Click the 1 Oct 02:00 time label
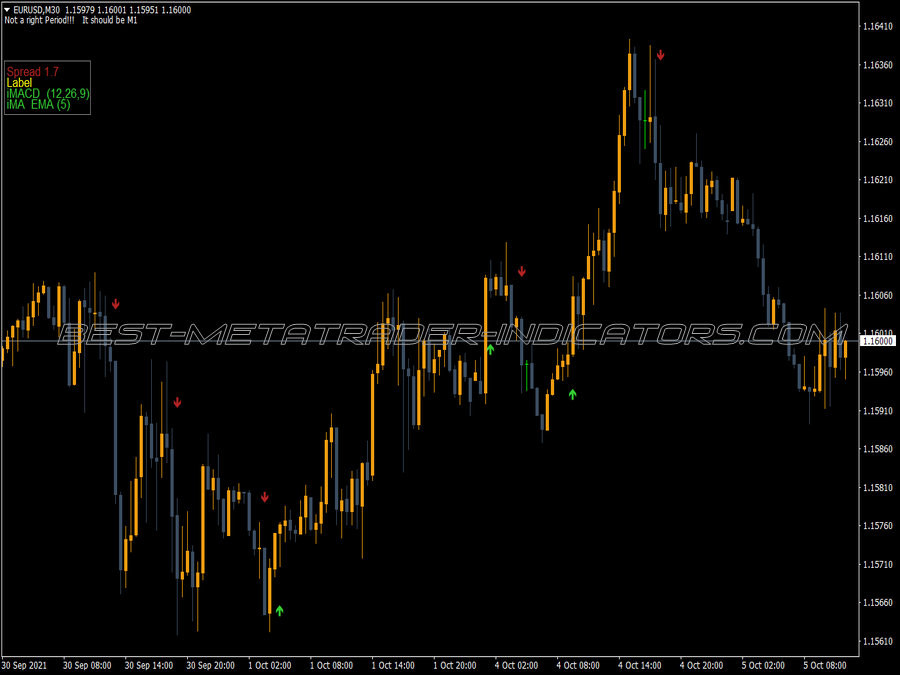This screenshot has width=900, height=675. coord(270,665)
